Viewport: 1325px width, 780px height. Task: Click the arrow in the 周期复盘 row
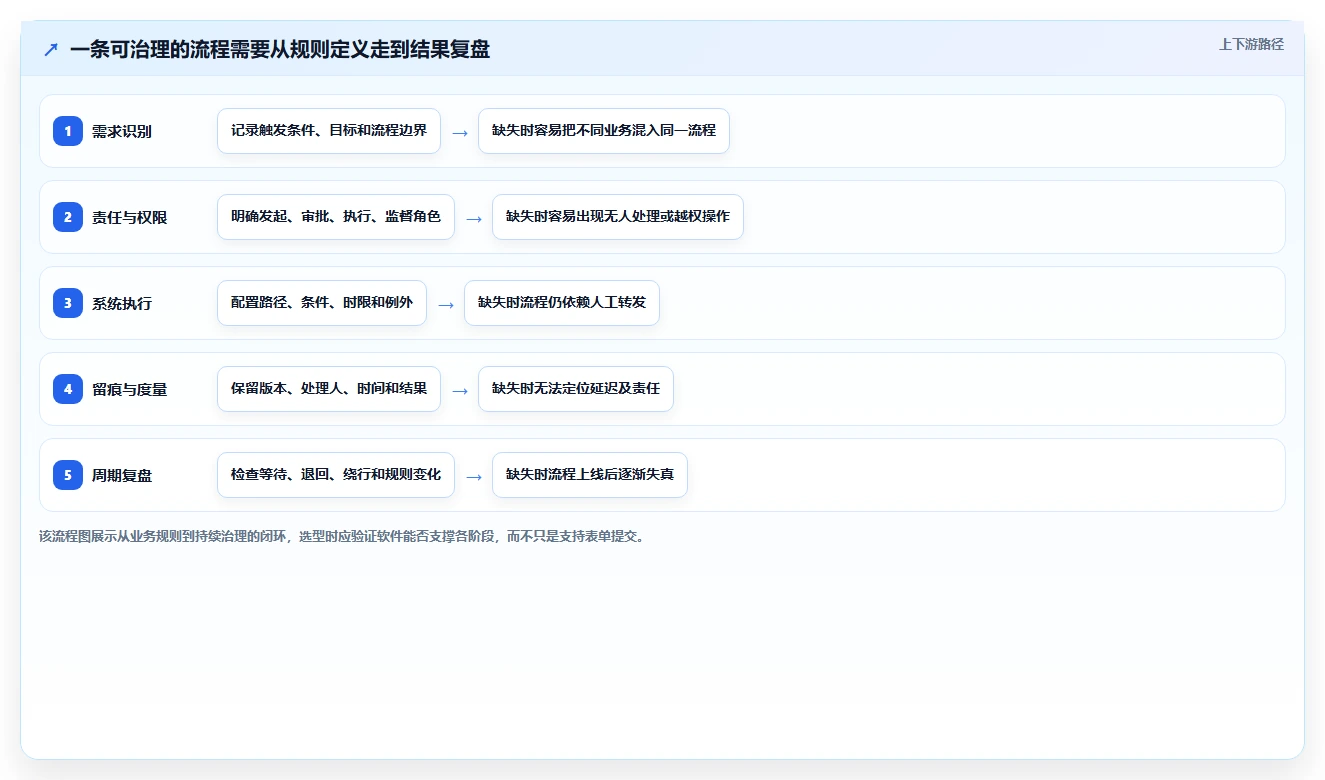[474, 476]
